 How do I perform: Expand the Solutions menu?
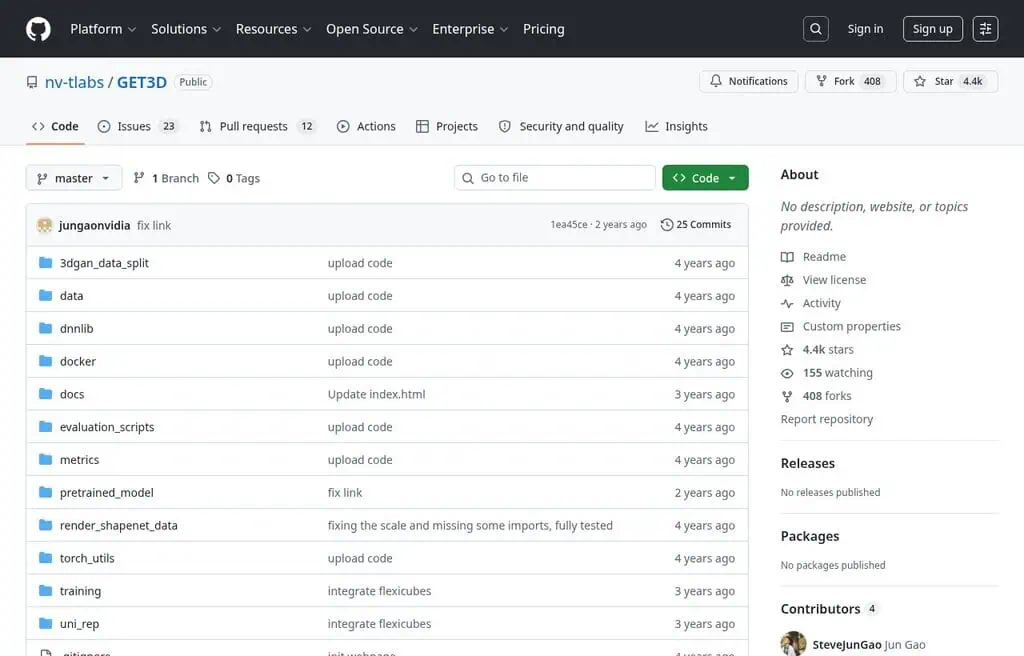[185, 29]
